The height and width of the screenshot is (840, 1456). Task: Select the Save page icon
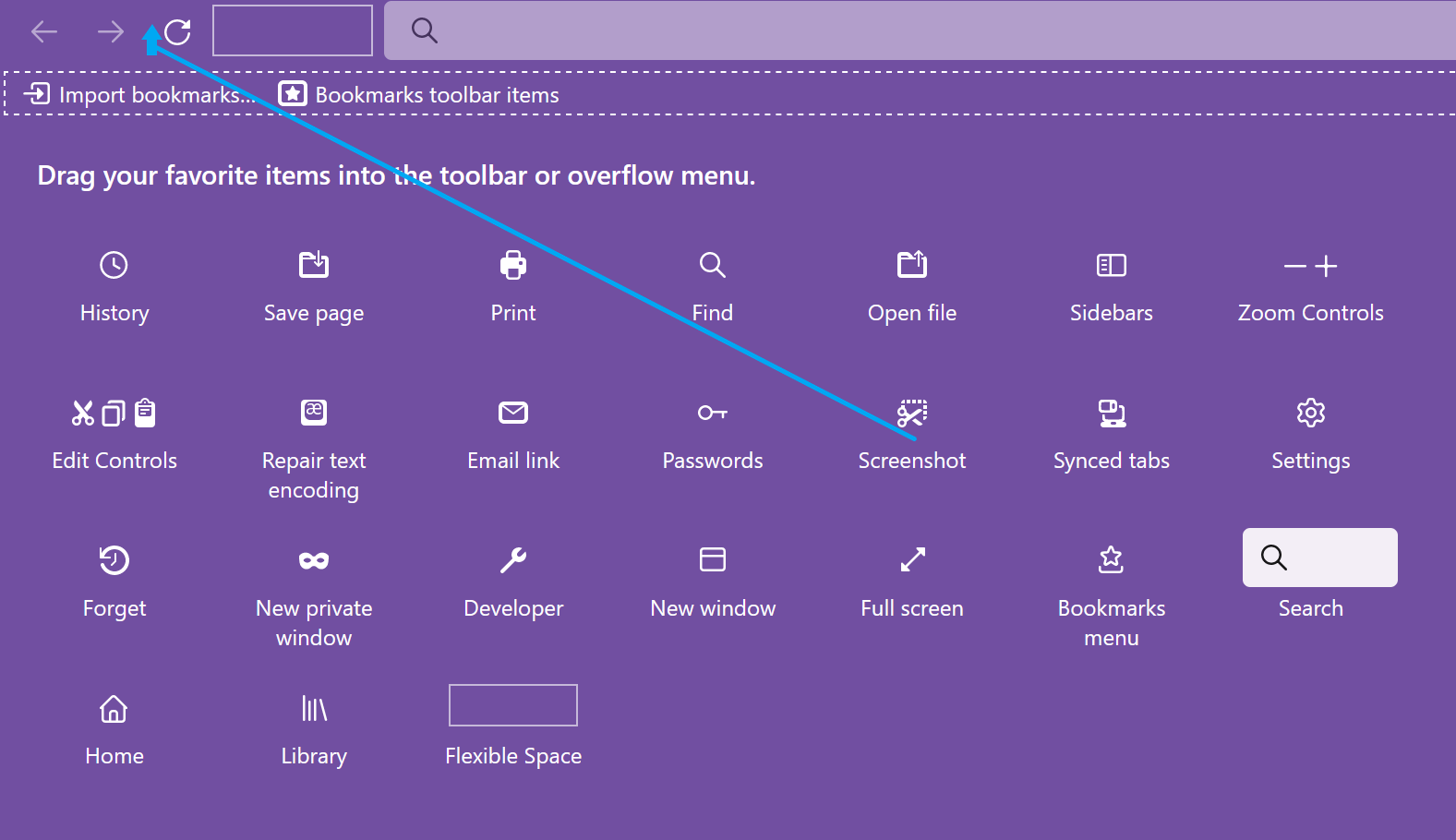pos(314,266)
